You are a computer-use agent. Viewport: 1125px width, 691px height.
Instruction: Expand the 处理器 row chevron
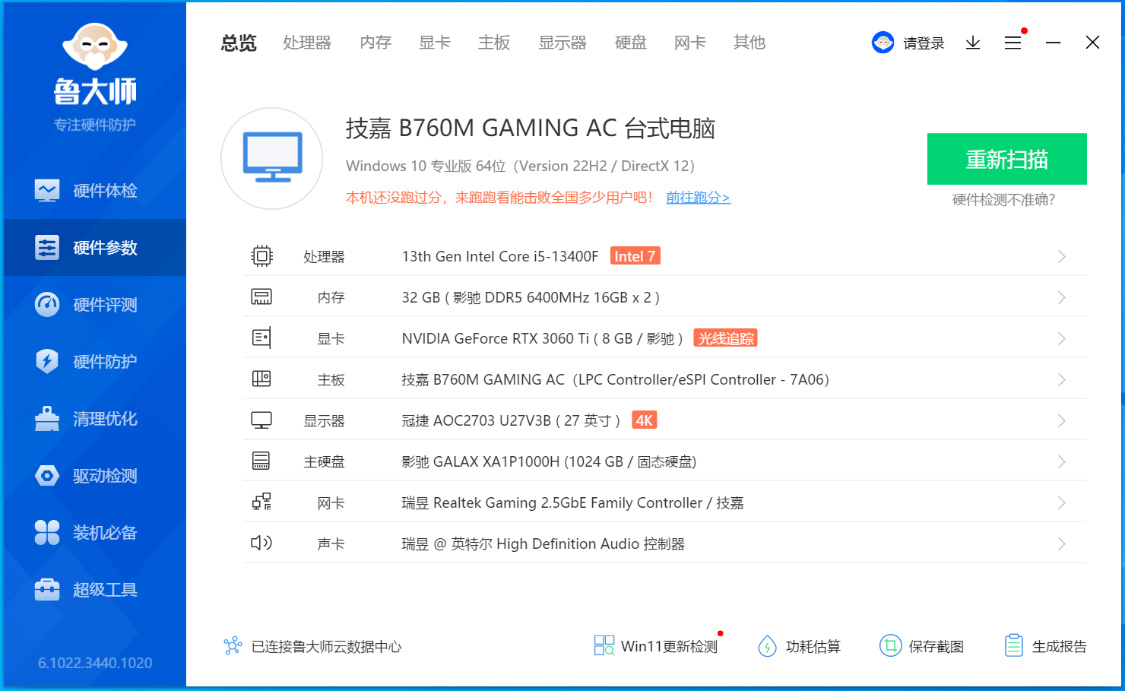click(1062, 257)
